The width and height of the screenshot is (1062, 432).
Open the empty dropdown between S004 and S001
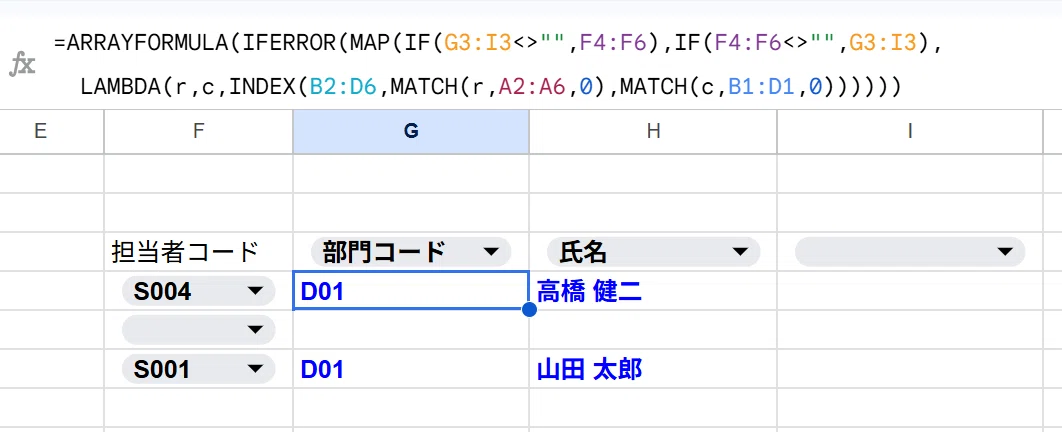coord(198,330)
